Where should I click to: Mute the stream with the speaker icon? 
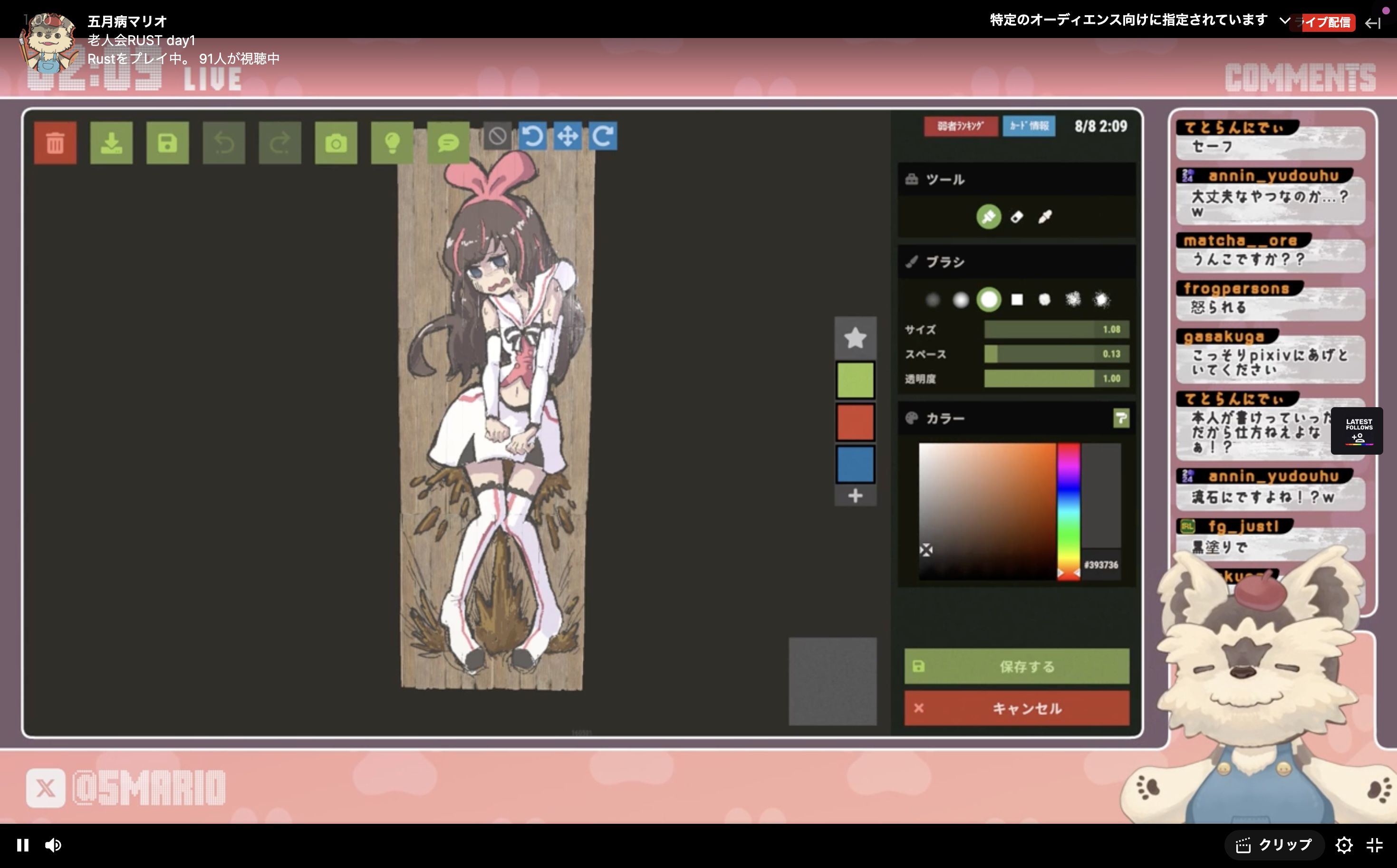[x=53, y=845]
